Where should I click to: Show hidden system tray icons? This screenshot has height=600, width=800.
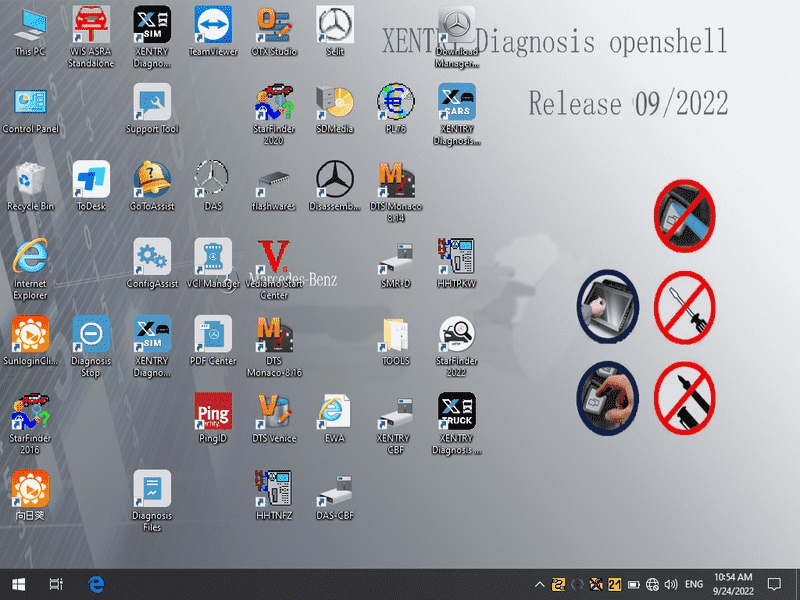(x=539, y=585)
